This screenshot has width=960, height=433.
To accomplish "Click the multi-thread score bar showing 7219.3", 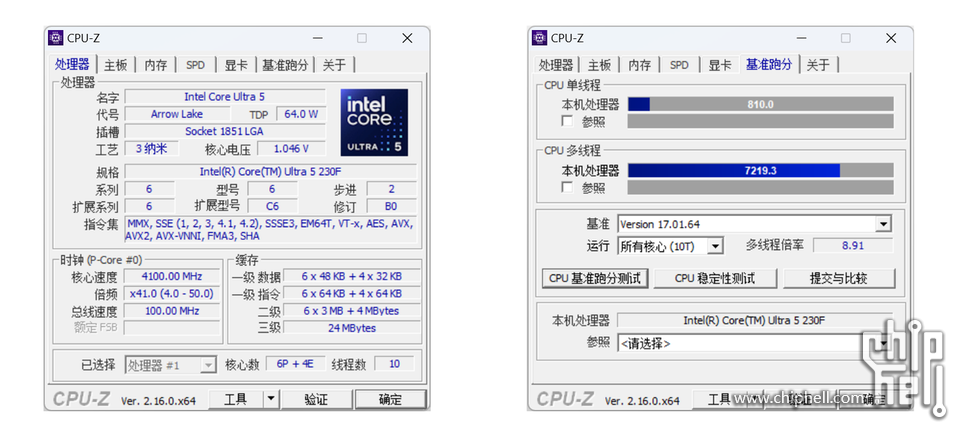I will coord(760,170).
